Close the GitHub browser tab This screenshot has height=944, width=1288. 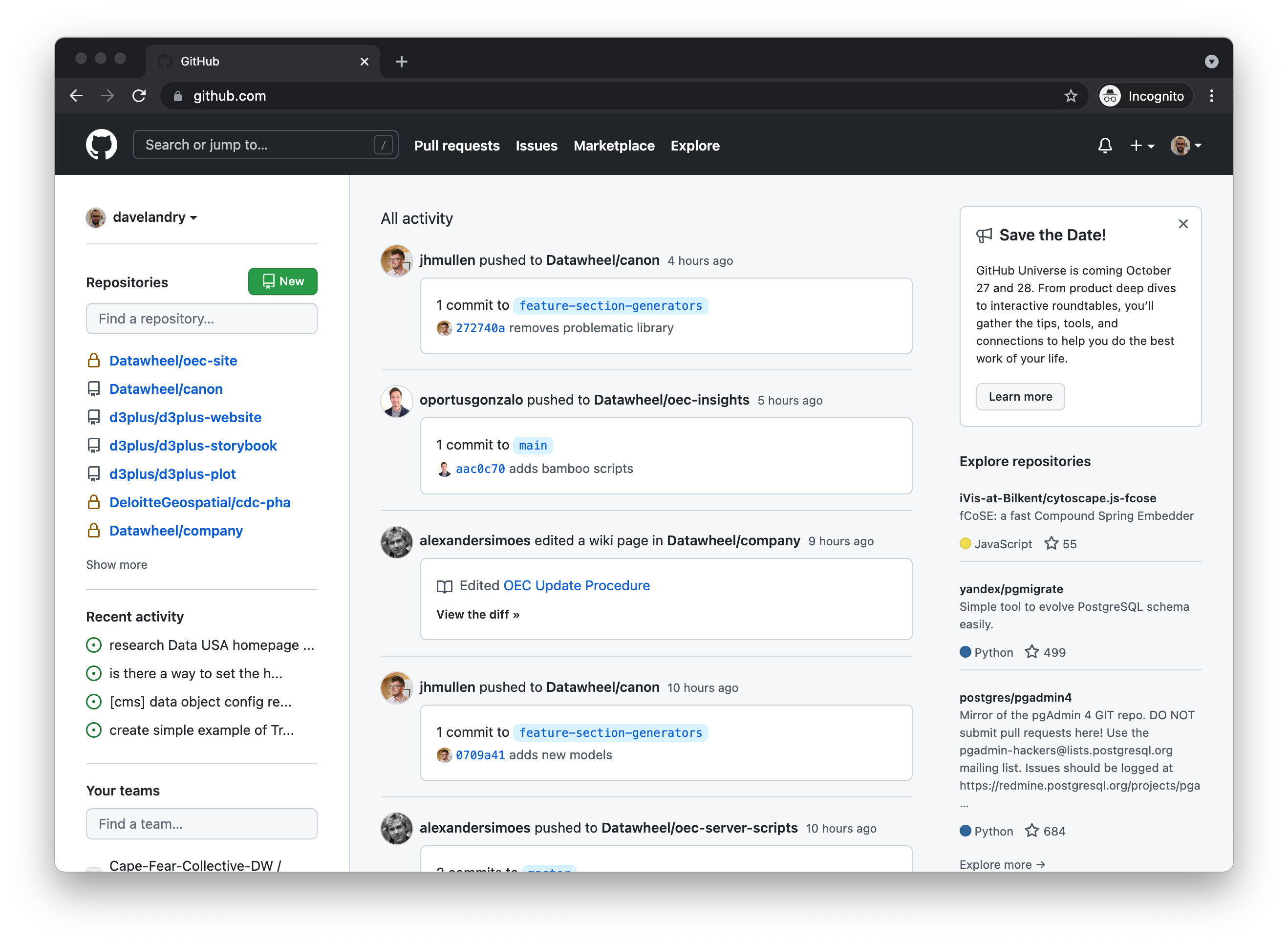(x=364, y=61)
